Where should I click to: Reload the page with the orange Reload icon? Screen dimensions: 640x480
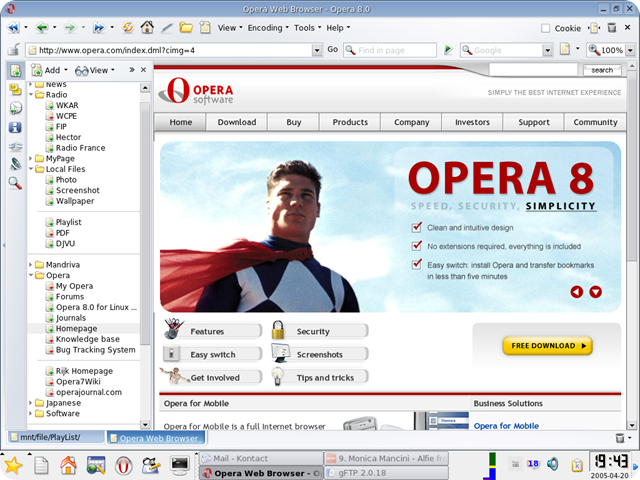click(x=128, y=28)
